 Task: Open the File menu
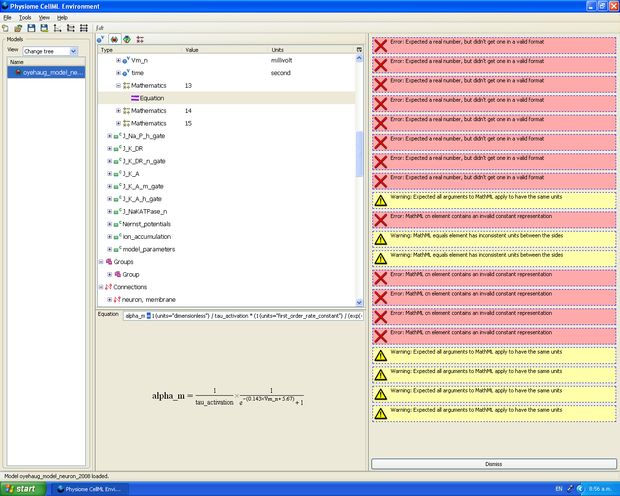[8, 18]
